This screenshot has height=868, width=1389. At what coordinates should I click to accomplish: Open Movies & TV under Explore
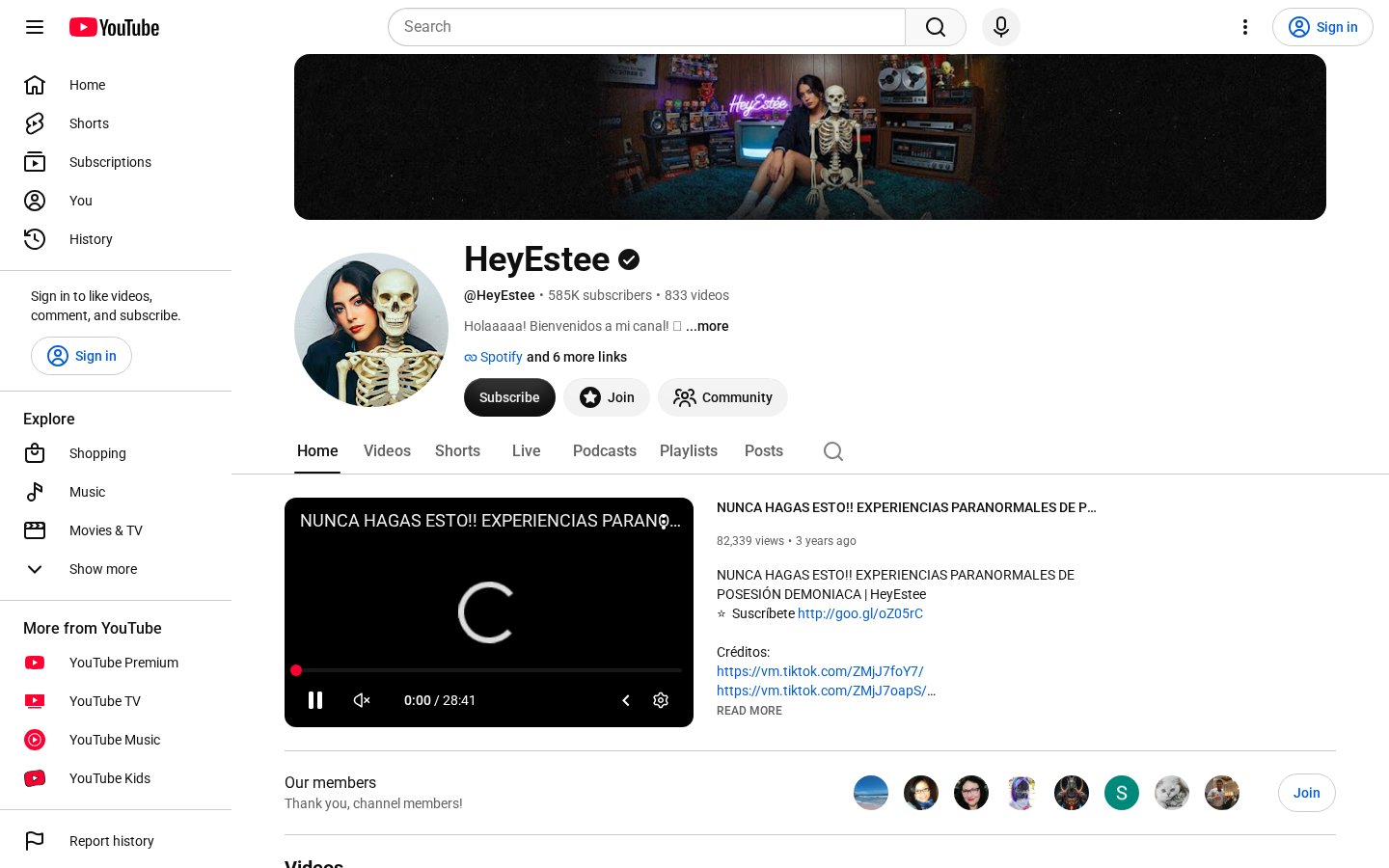116,530
